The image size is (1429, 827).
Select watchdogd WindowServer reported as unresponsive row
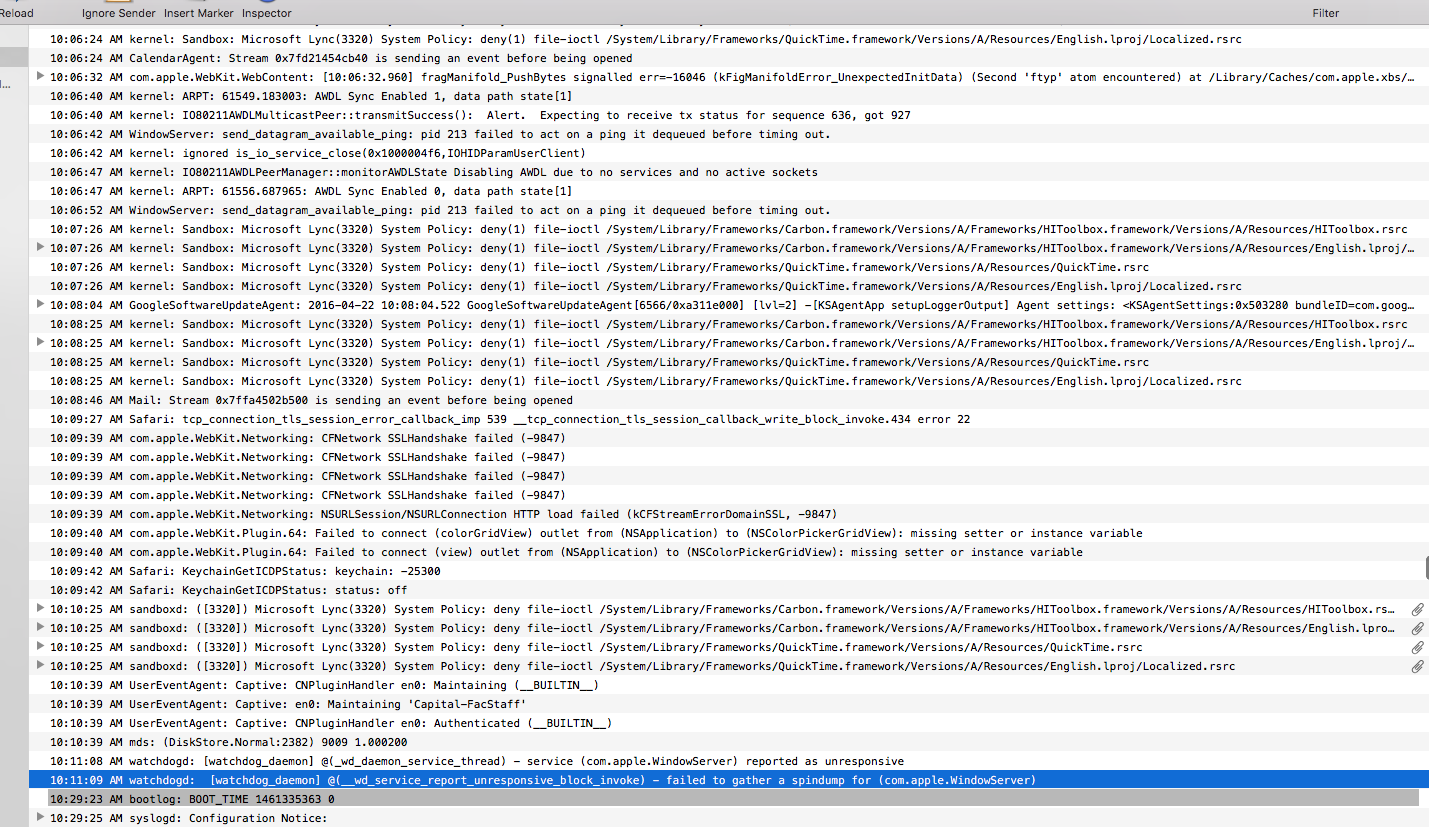(x=729, y=761)
